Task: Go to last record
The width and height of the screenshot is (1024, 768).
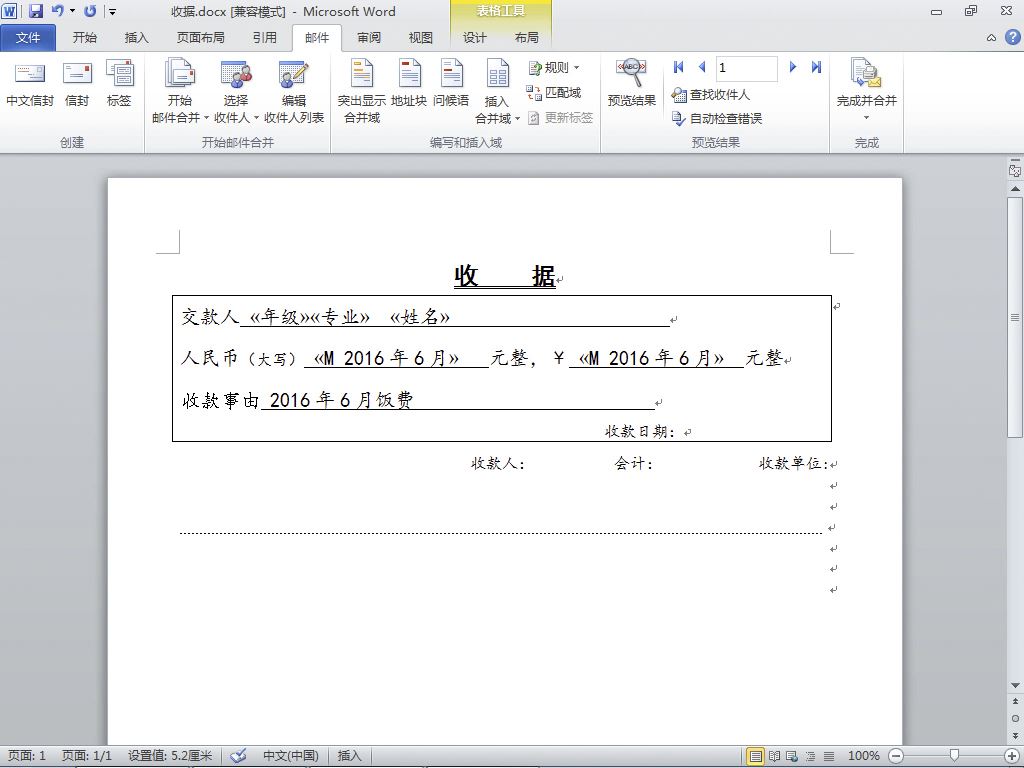Action: 816,67
